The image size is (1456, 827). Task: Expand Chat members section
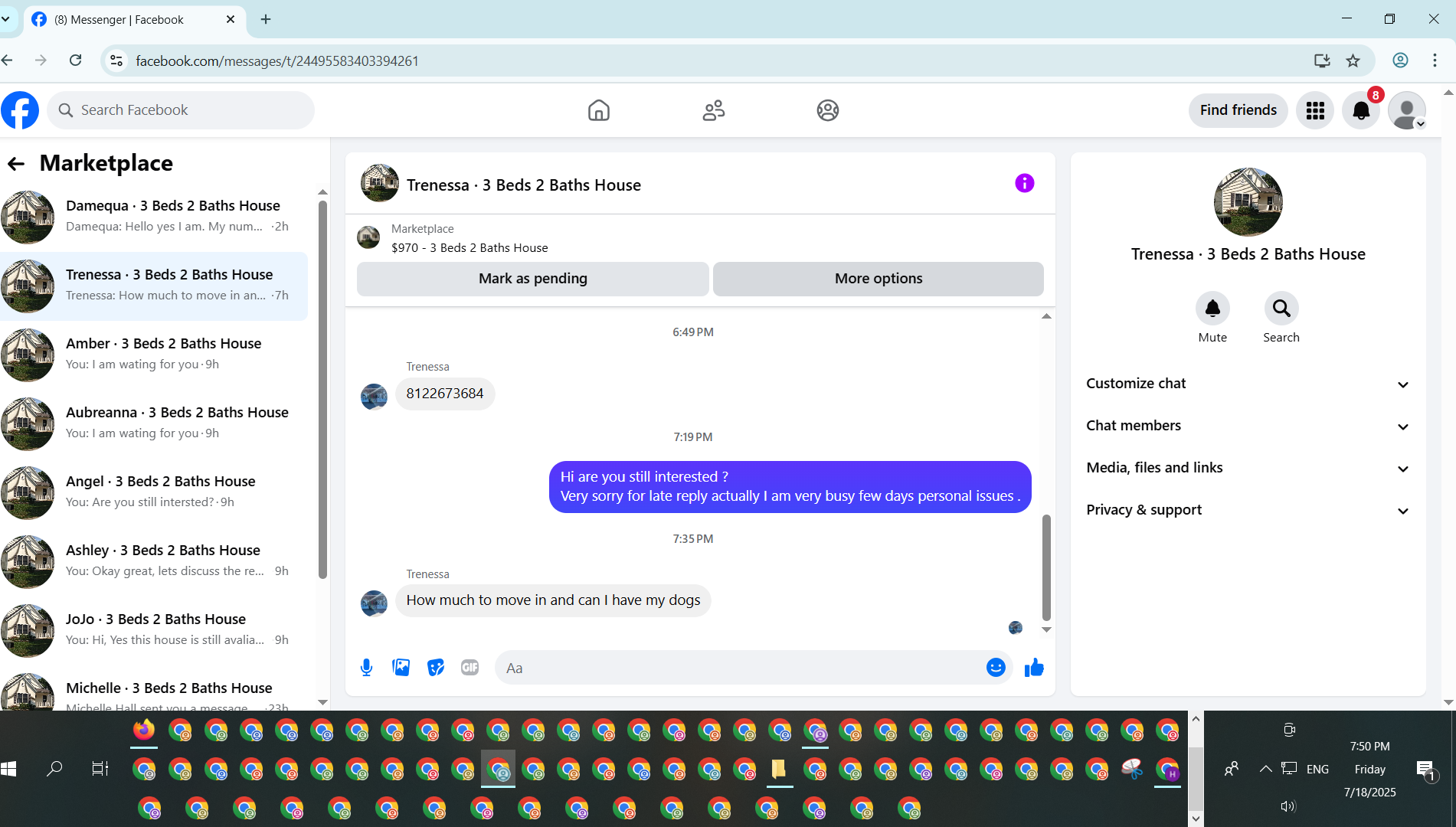coord(1248,426)
